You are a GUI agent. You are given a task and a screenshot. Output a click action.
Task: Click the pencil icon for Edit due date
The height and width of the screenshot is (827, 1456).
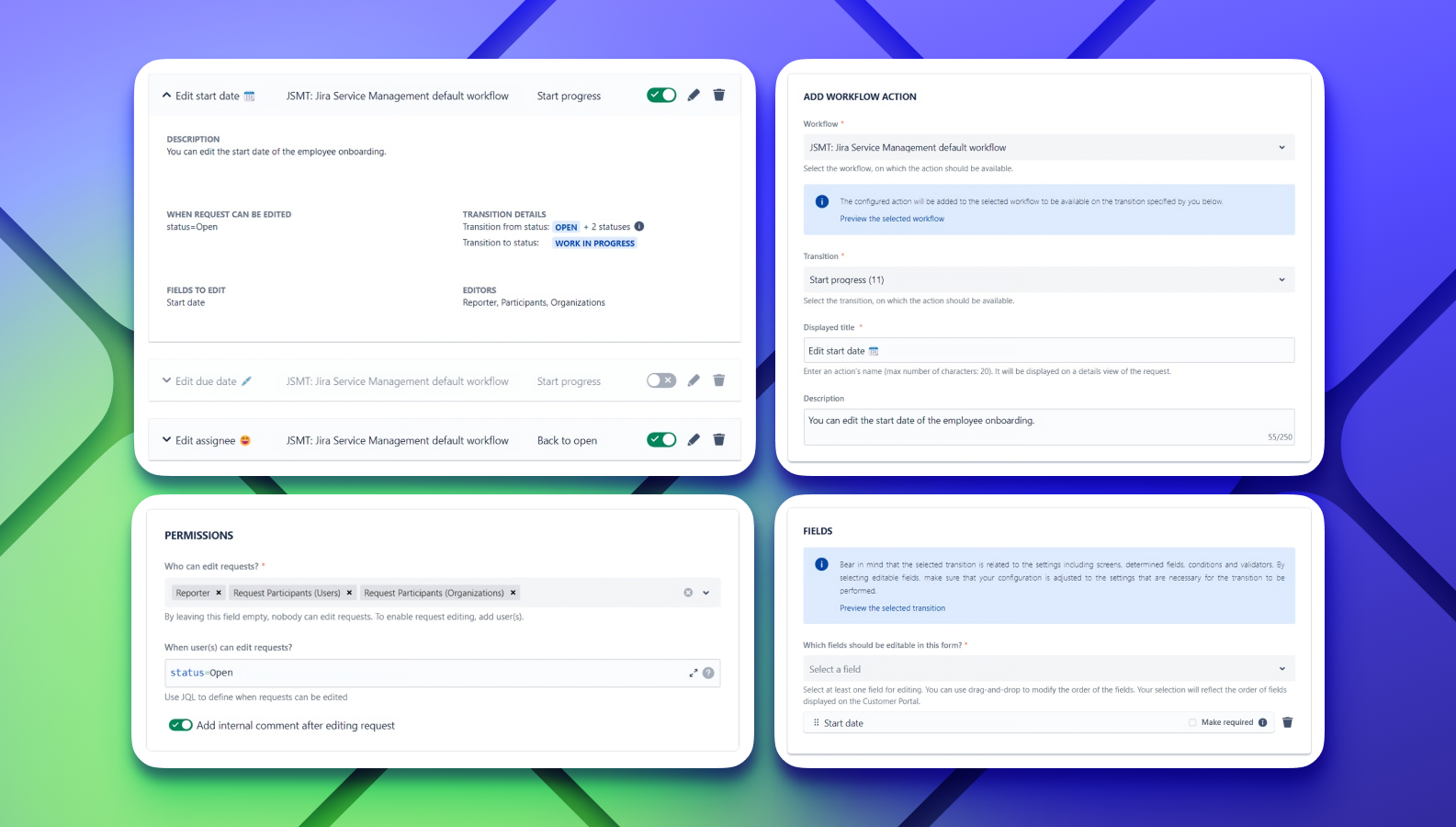click(x=694, y=380)
